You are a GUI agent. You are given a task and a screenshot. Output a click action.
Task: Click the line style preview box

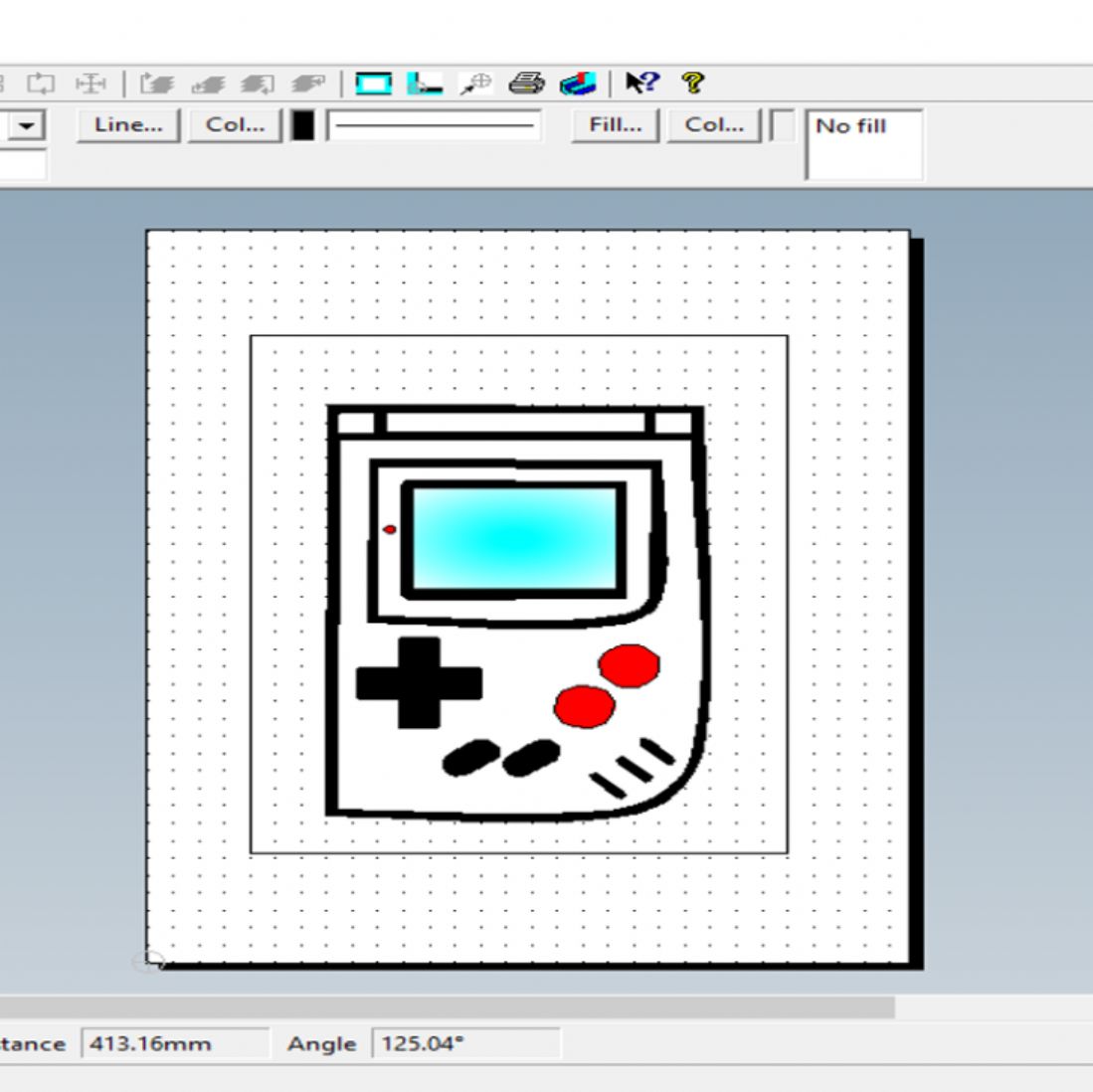435,126
